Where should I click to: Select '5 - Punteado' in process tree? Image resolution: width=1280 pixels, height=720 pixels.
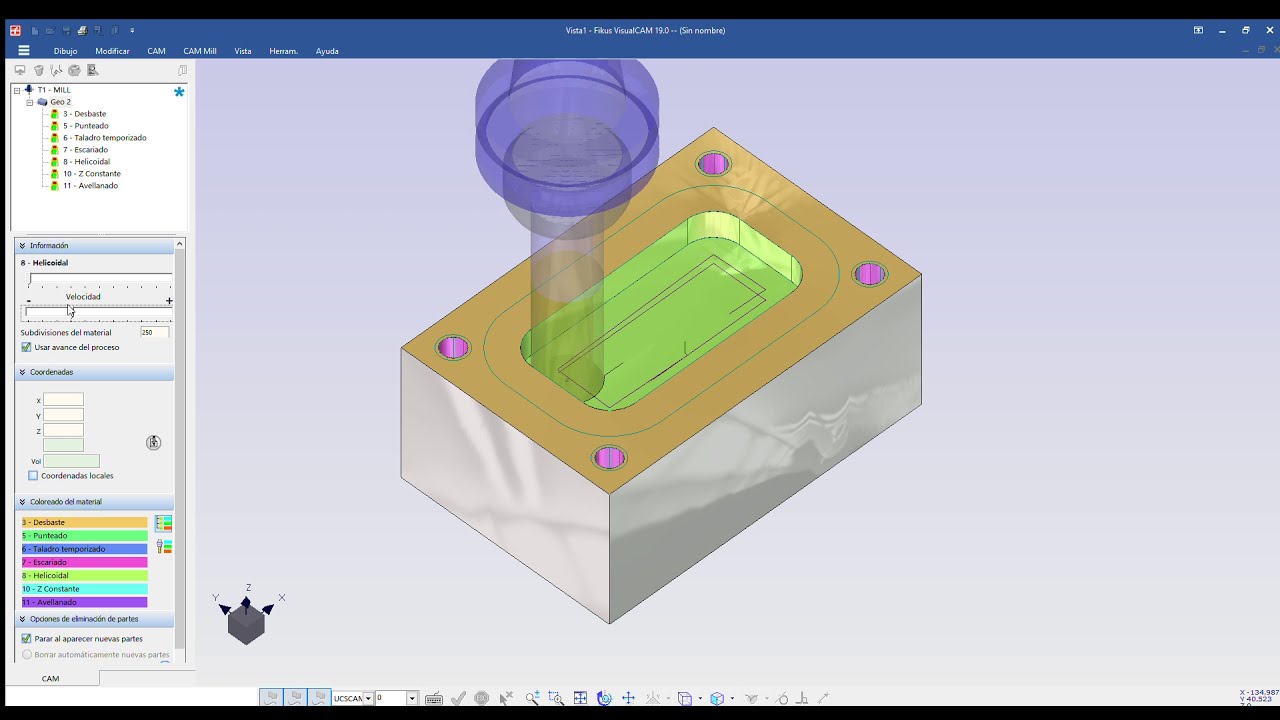86,126
